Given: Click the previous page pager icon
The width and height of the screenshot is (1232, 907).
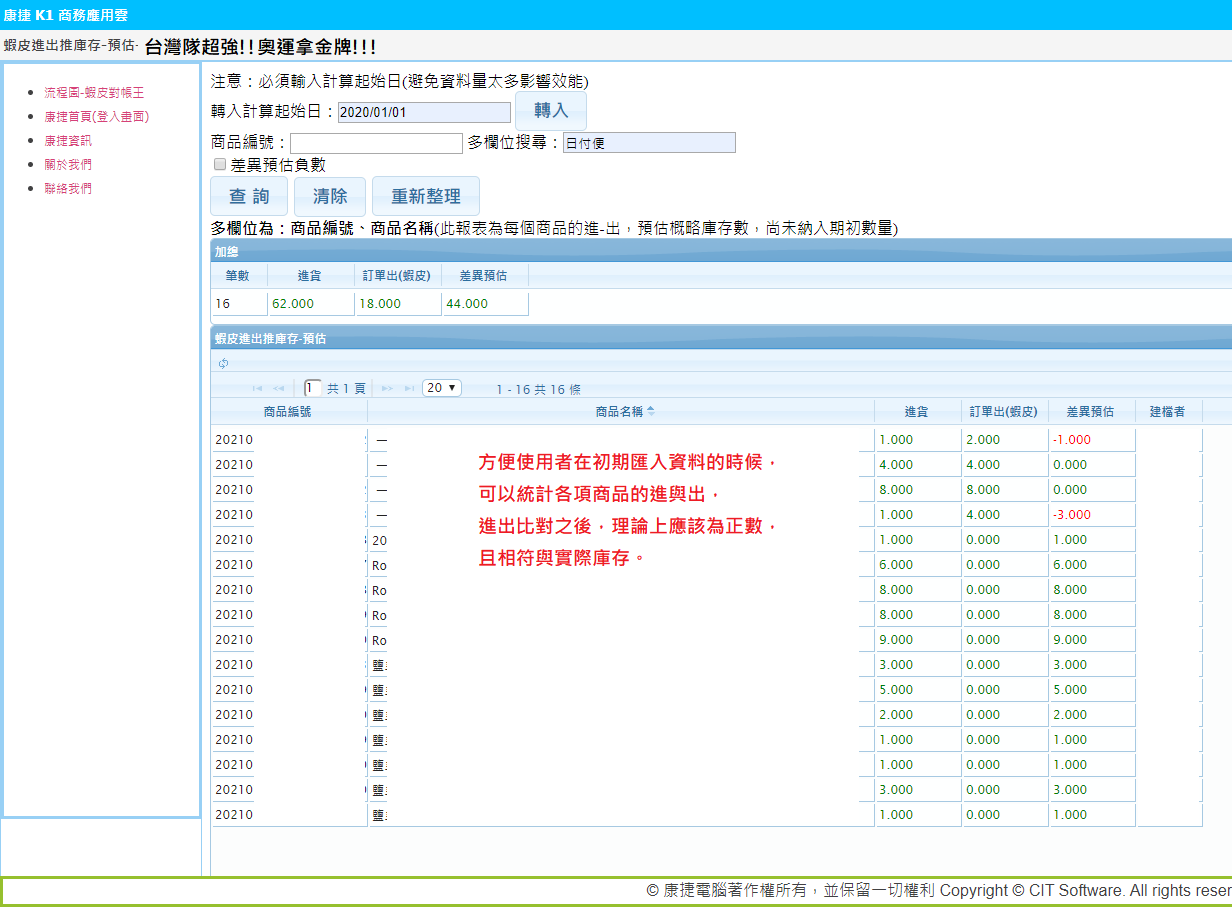Looking at the screenshot, I should [278, 388].
